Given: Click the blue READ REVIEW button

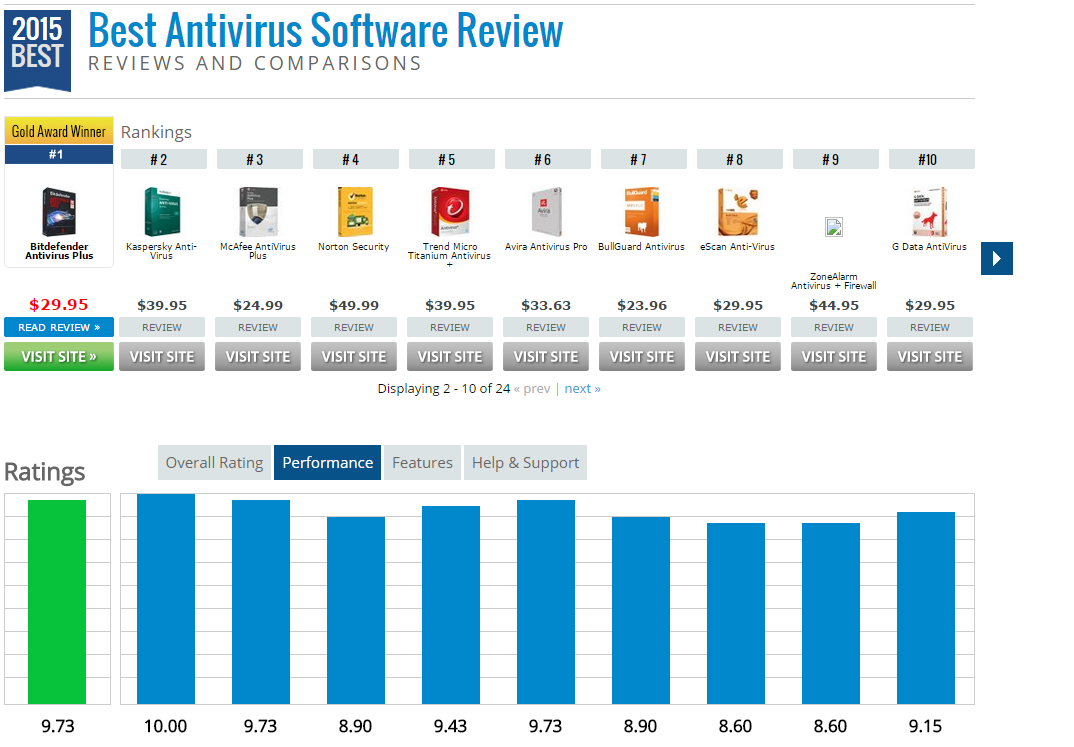Looking at the screenshot, I should tap(59, 327).
